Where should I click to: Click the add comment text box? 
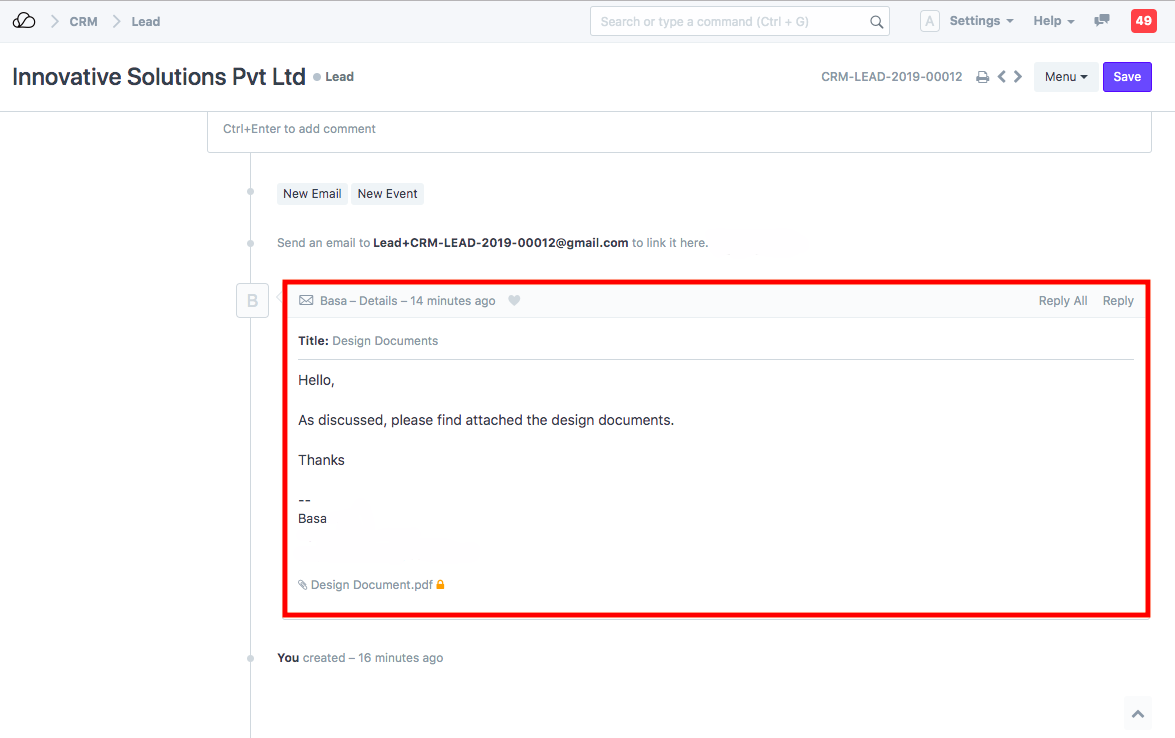[678, 130]
